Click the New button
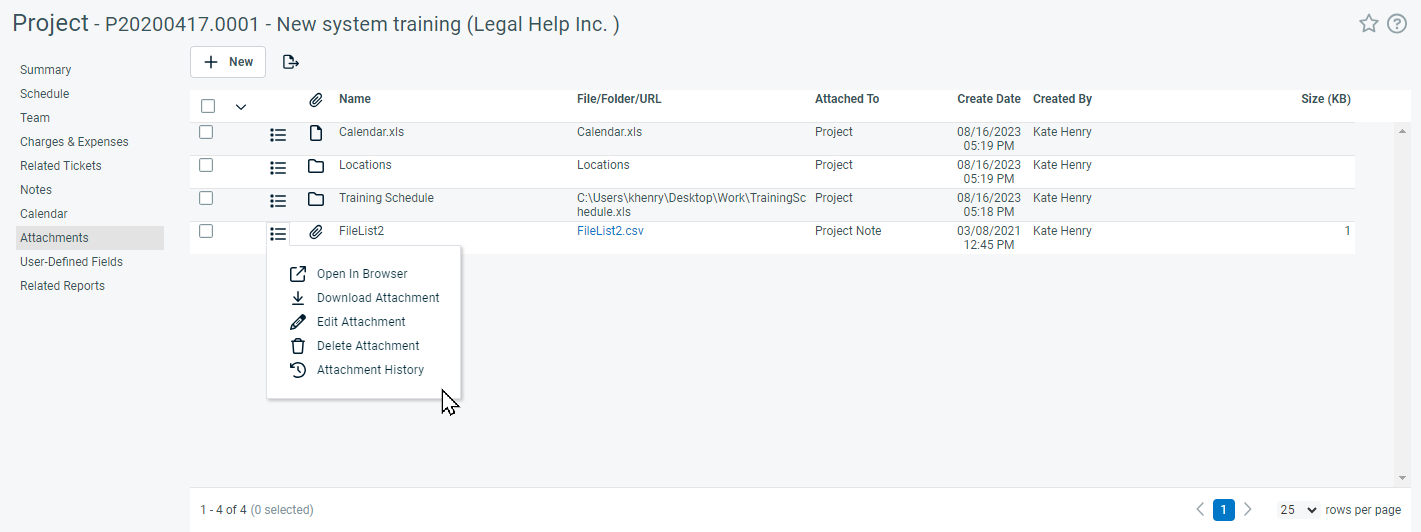Viewport: 1421px width, 532px height. point(228,62)
